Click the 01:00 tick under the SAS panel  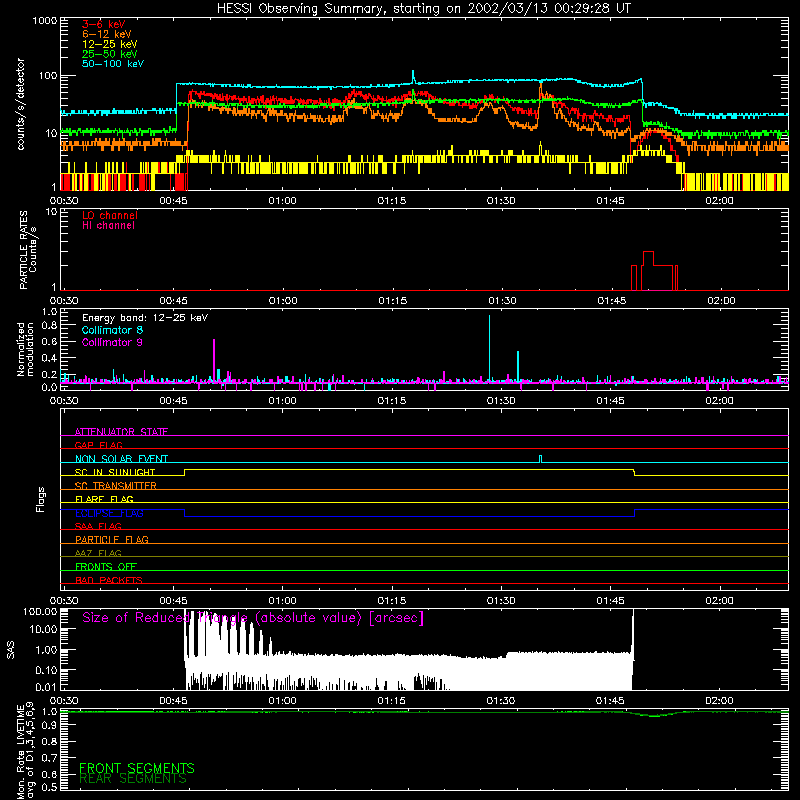282,701
